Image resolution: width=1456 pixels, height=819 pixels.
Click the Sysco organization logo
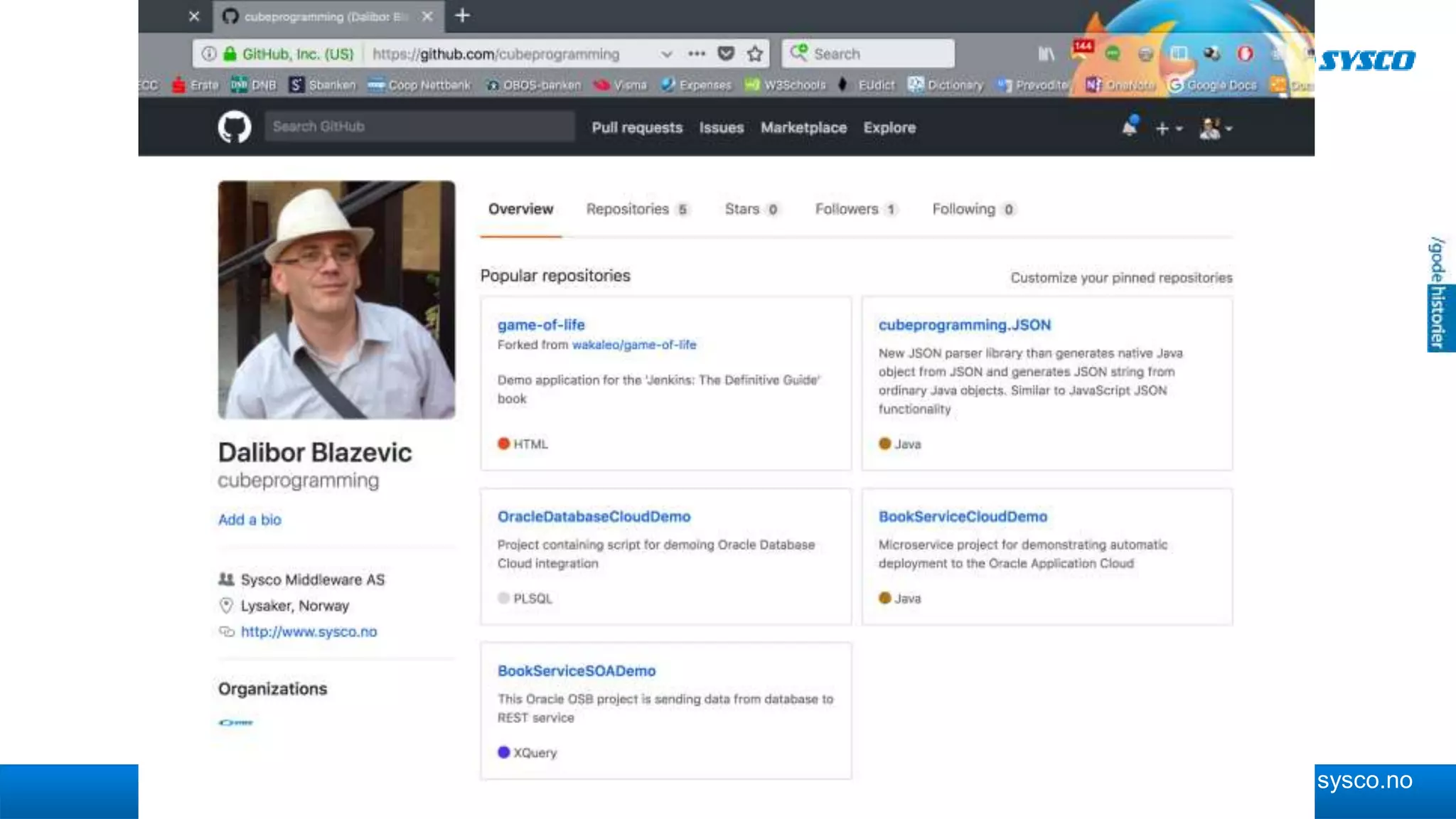click(x=236, y=722)
